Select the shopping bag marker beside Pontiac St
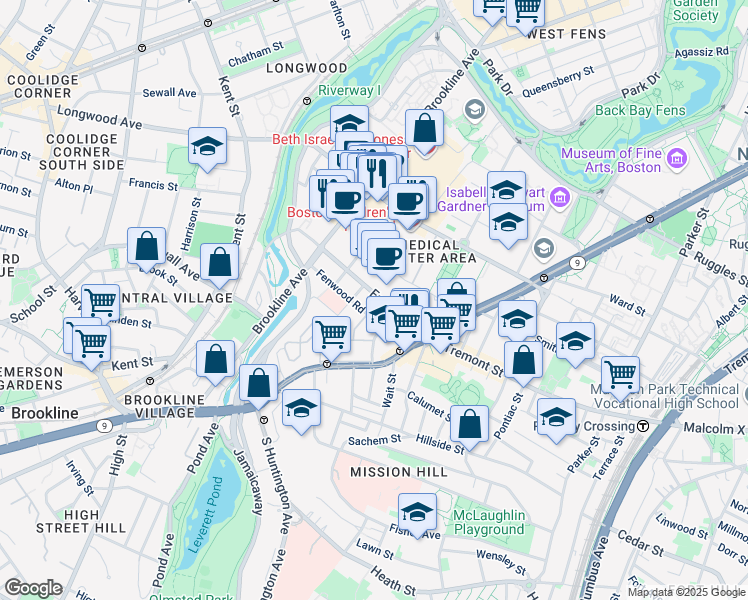748x600 pixels. coord(523,360)
